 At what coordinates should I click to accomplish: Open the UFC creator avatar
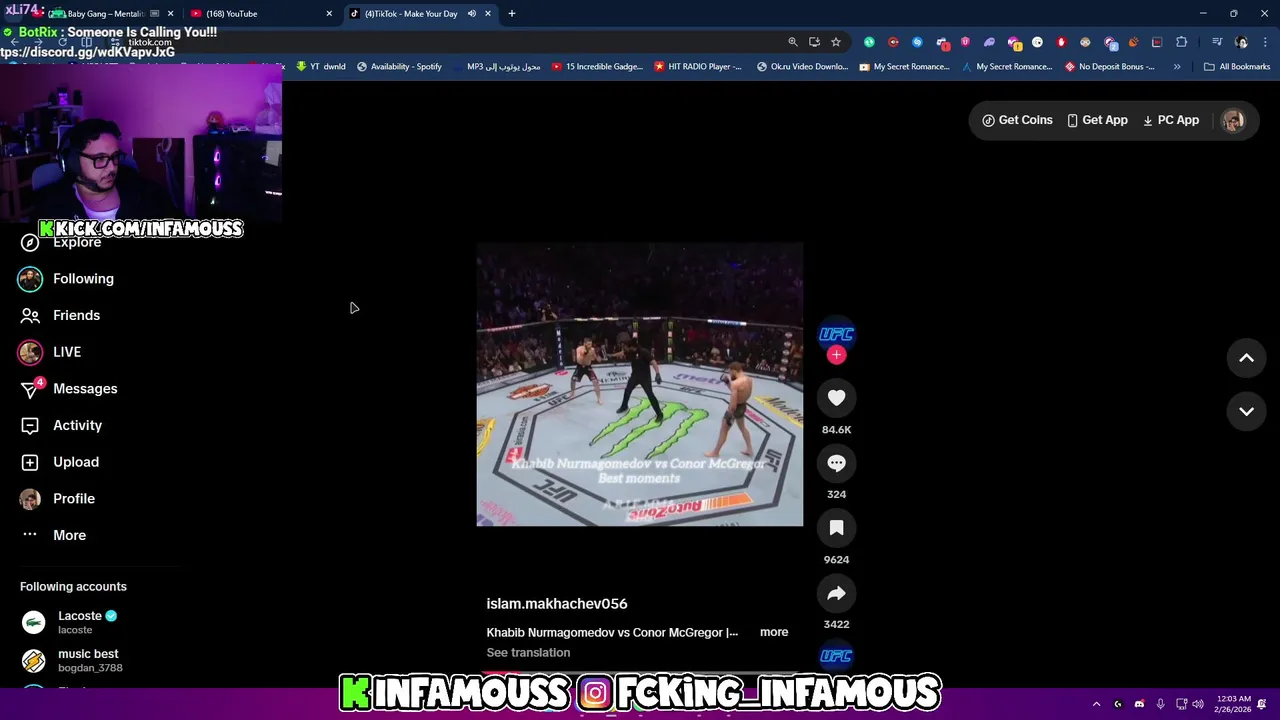pos(836,334)
